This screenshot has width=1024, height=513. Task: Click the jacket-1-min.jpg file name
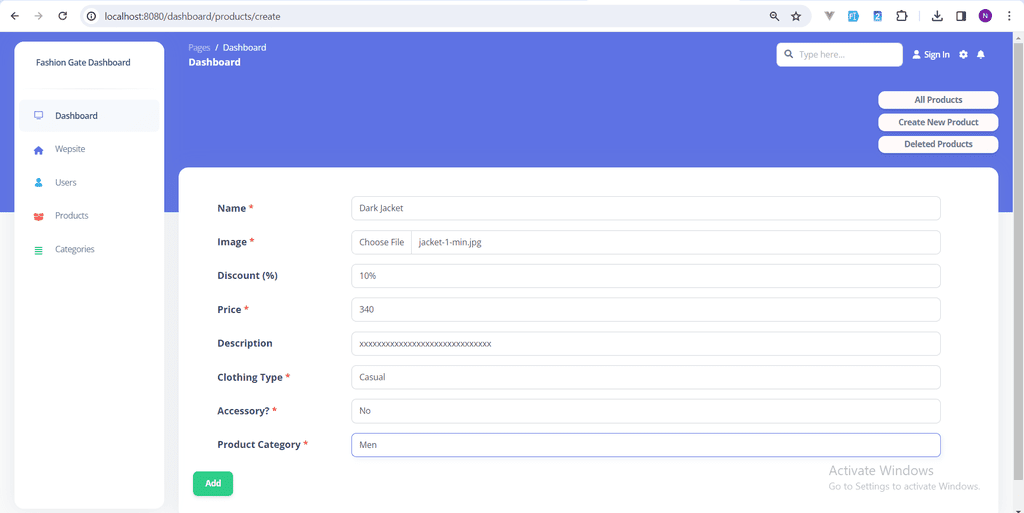451,242
